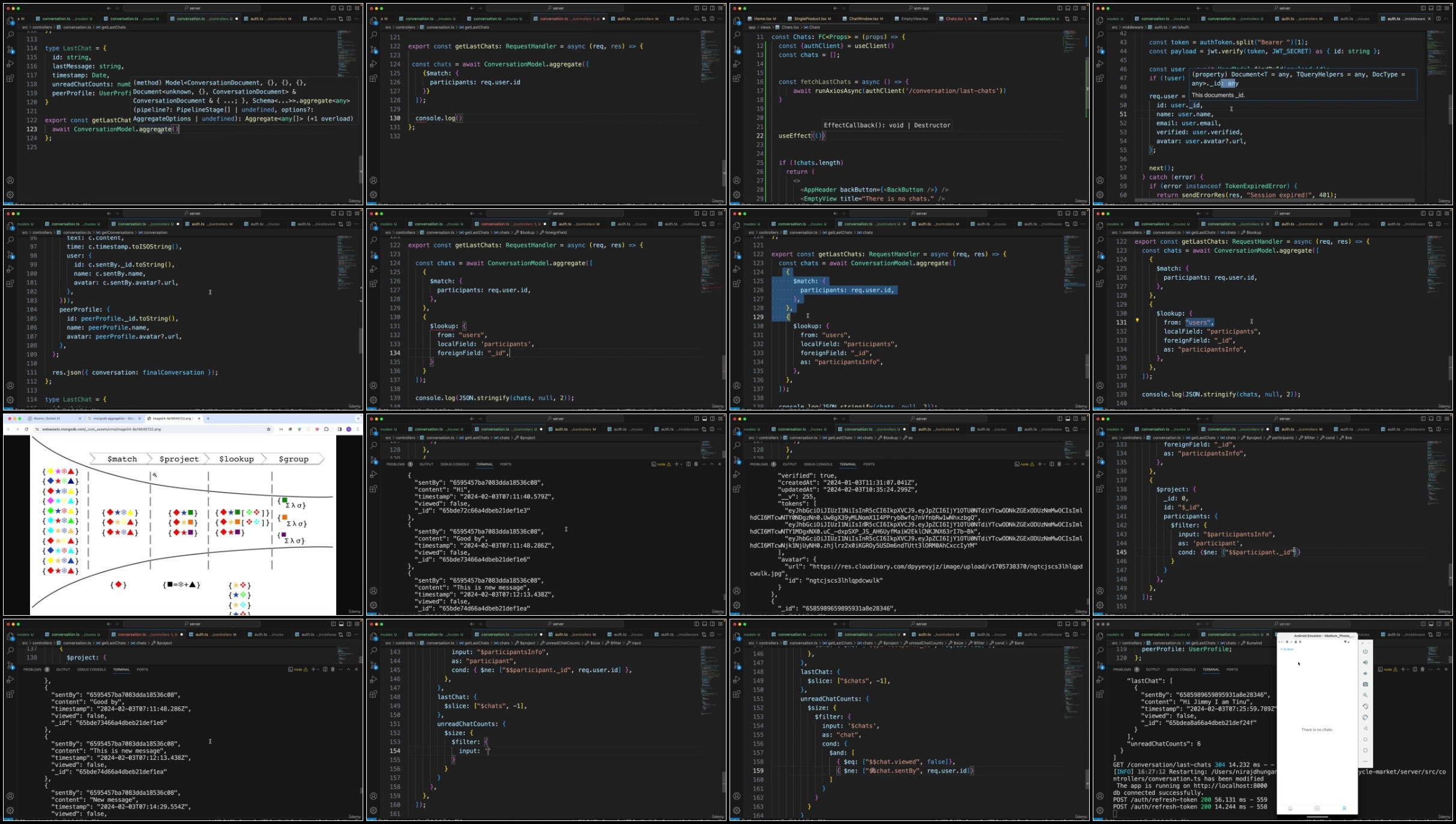
Task: Open Chrome's Extensions puzzle icon
Action: pos(326,429)
